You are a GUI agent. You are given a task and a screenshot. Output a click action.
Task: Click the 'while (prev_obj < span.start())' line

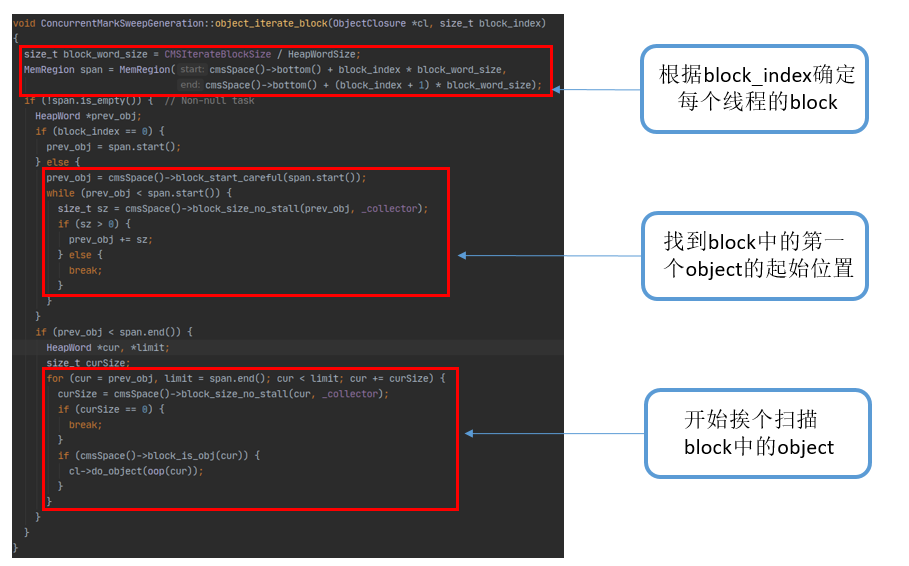pos(139,193)
